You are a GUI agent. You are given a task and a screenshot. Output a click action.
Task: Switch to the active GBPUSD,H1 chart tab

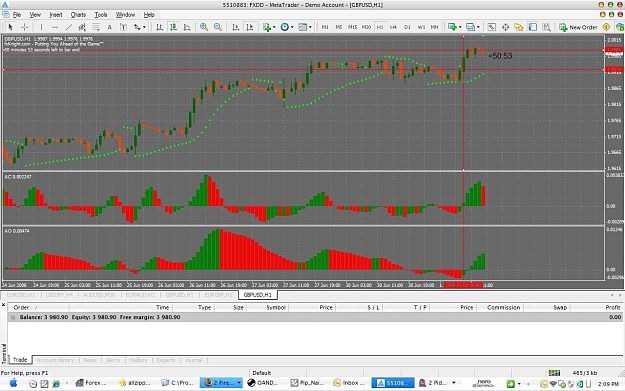pyautogui.click(x=257, y=295)
